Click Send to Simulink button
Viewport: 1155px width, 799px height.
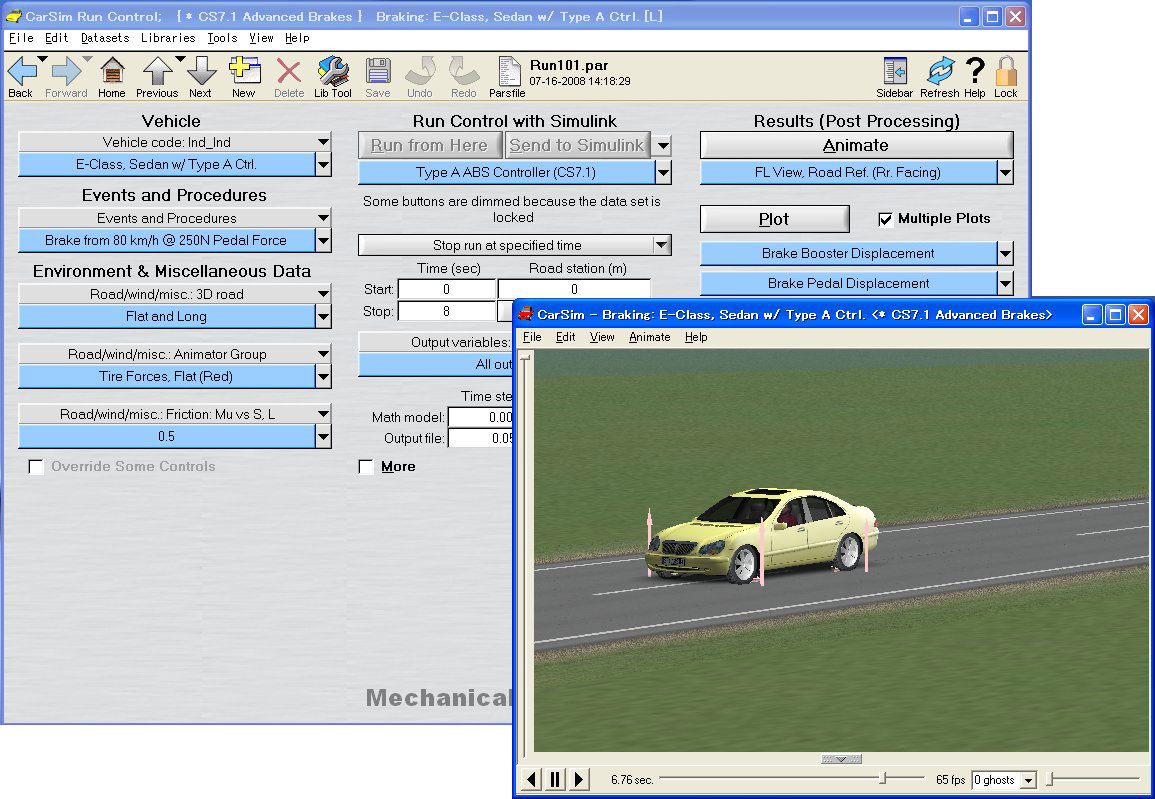(578, 145)
